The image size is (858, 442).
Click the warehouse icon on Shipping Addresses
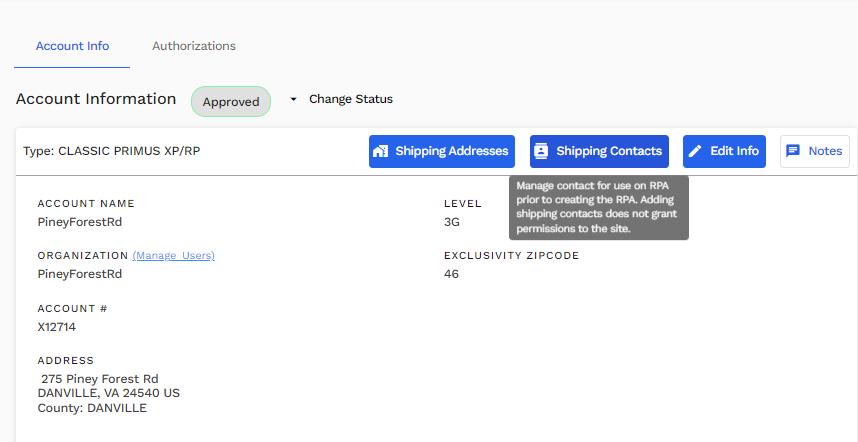pyautogui.click(x=380, y=151)
